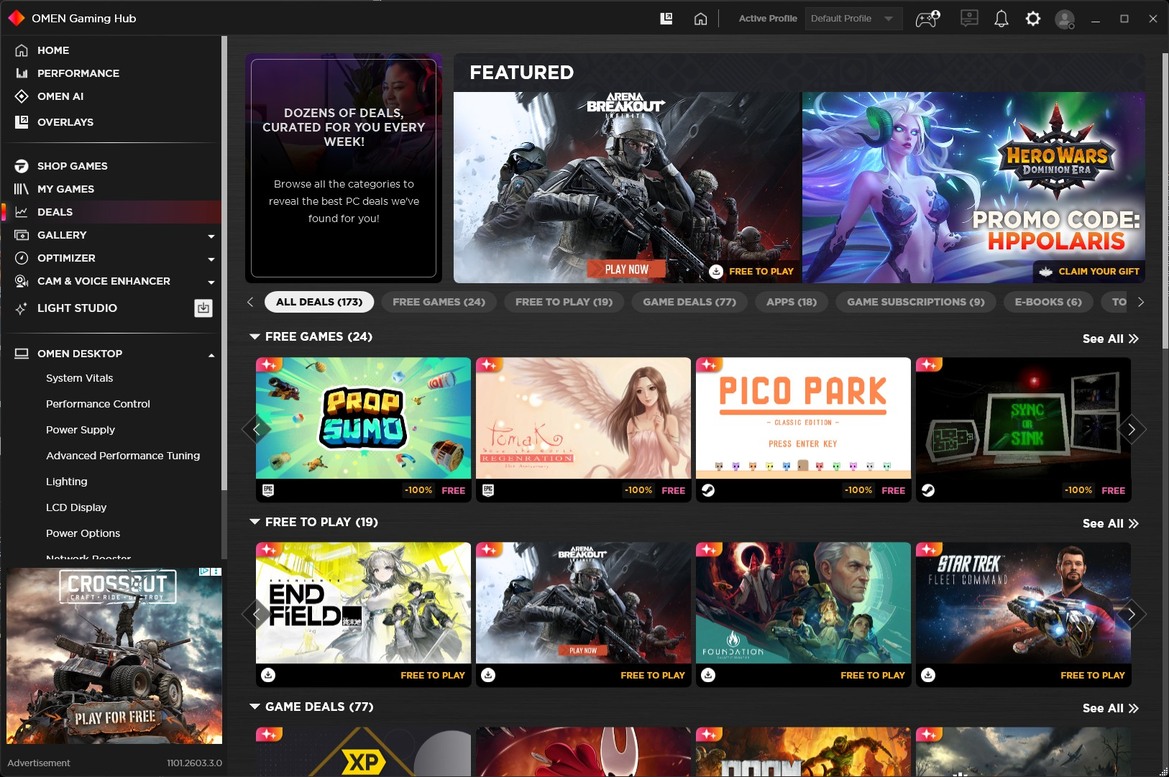1169x777 pixels.
Task: Collapse the GAME DEALS (77) section
Action: point(255,707)
